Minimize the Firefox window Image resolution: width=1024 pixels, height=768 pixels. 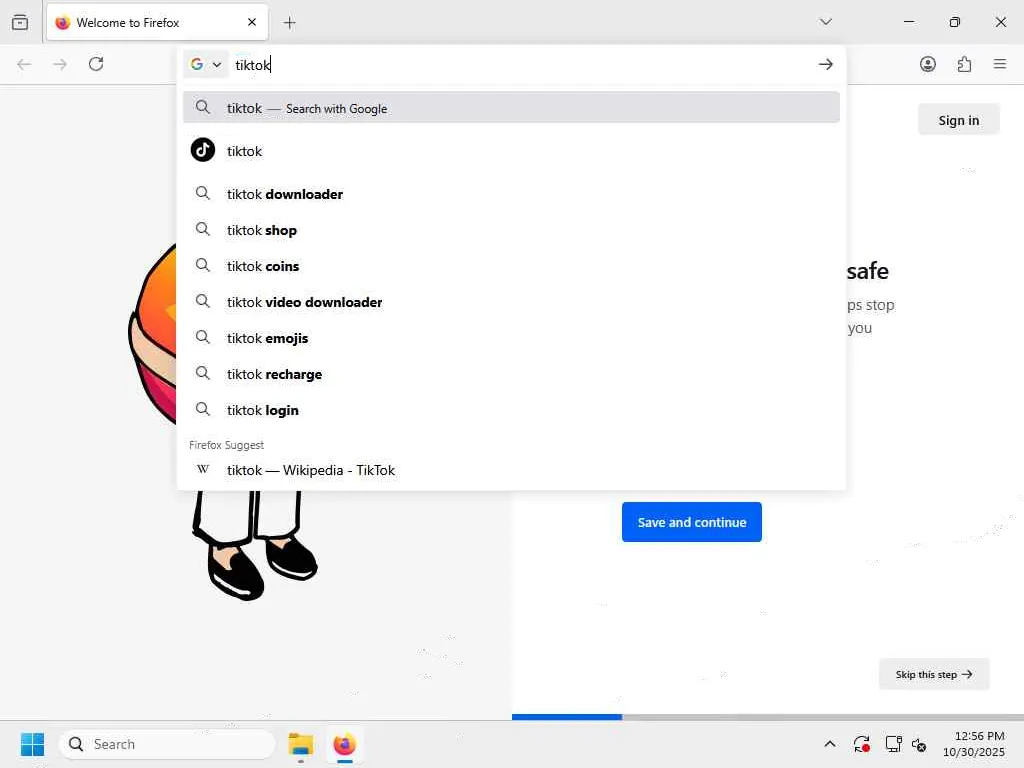pyautogui.click(x=908, y=22)
